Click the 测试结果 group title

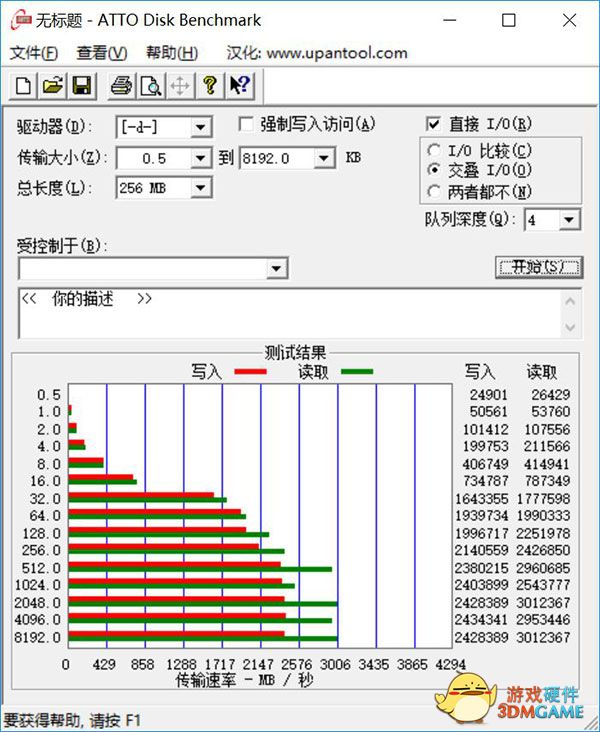tap(295, 352)
